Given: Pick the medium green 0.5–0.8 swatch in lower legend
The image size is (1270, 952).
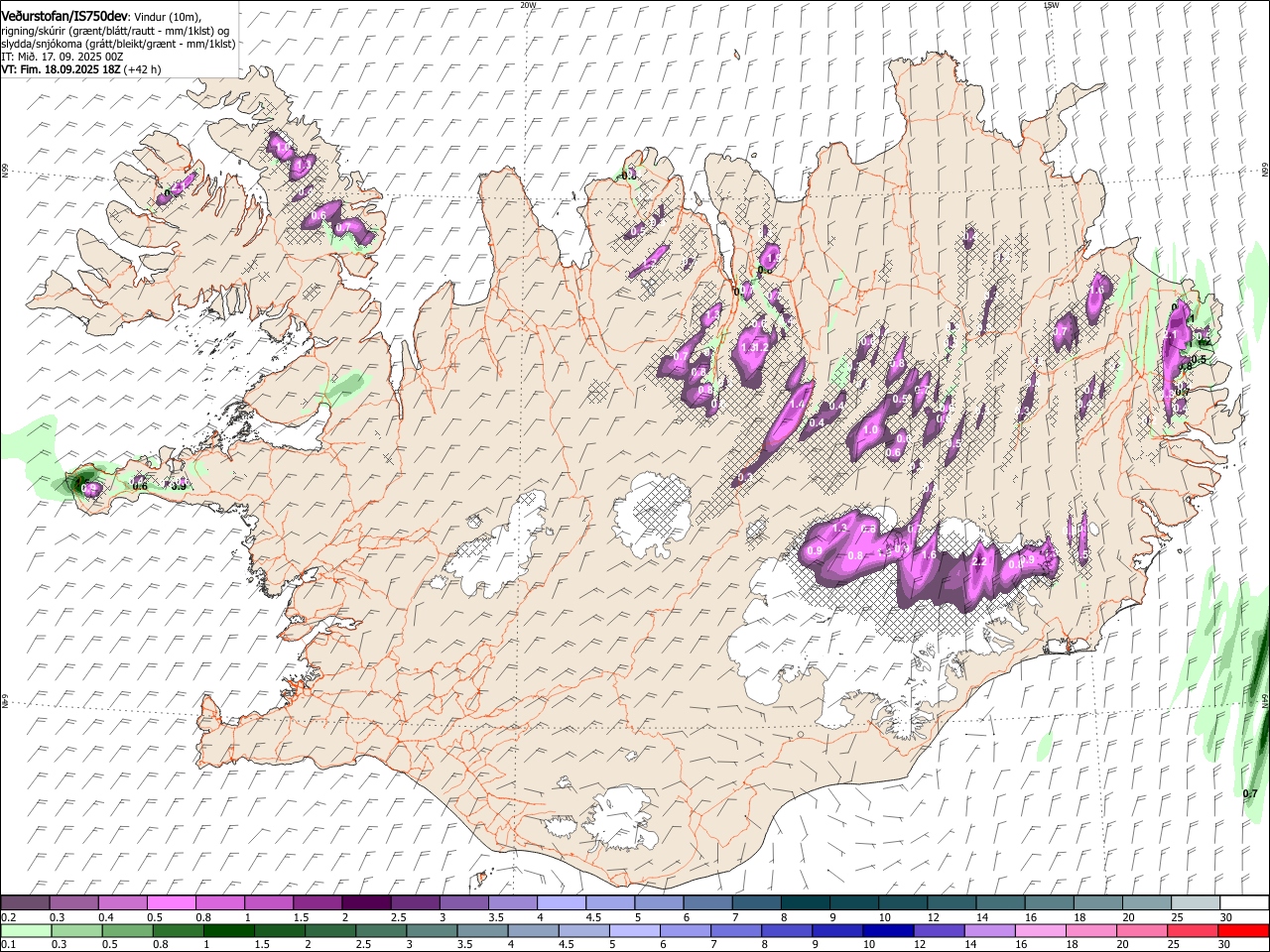Looking at the screenshot, I should pos(128,930).
